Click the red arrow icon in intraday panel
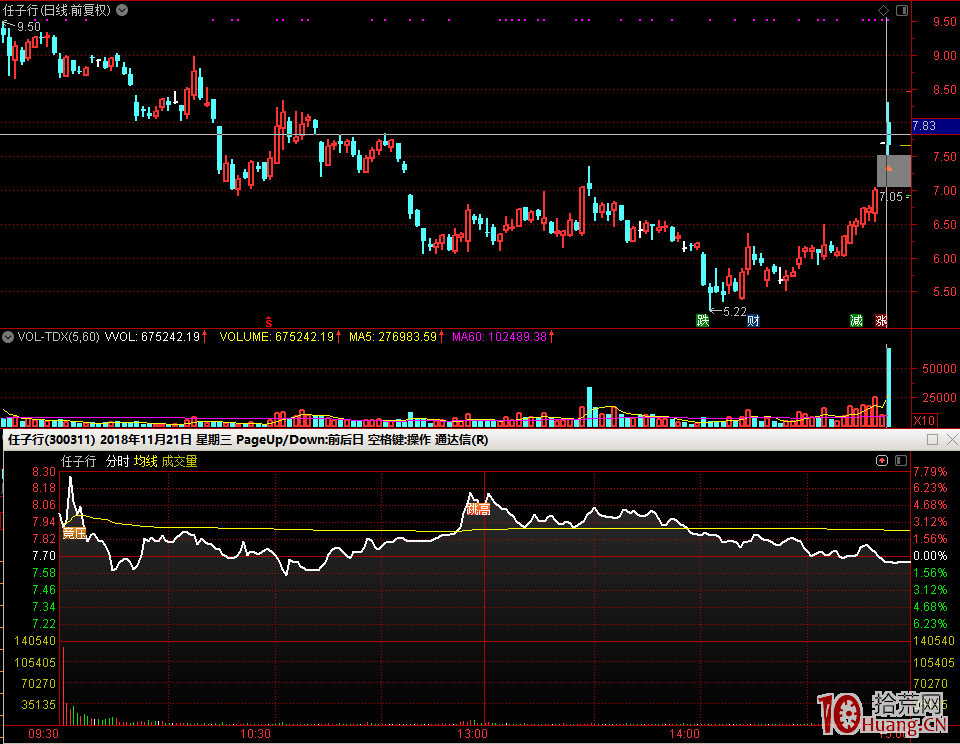Screen dimensions: 960x744 tap(882, 461)
